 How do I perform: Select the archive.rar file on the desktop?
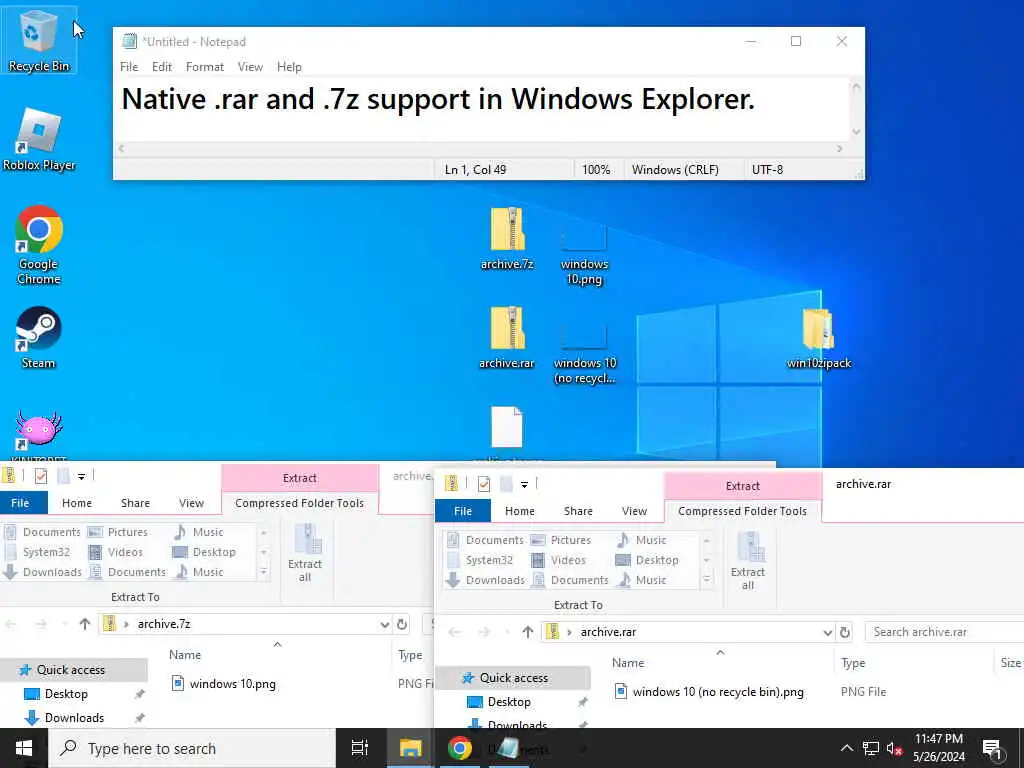pos(507,338)
